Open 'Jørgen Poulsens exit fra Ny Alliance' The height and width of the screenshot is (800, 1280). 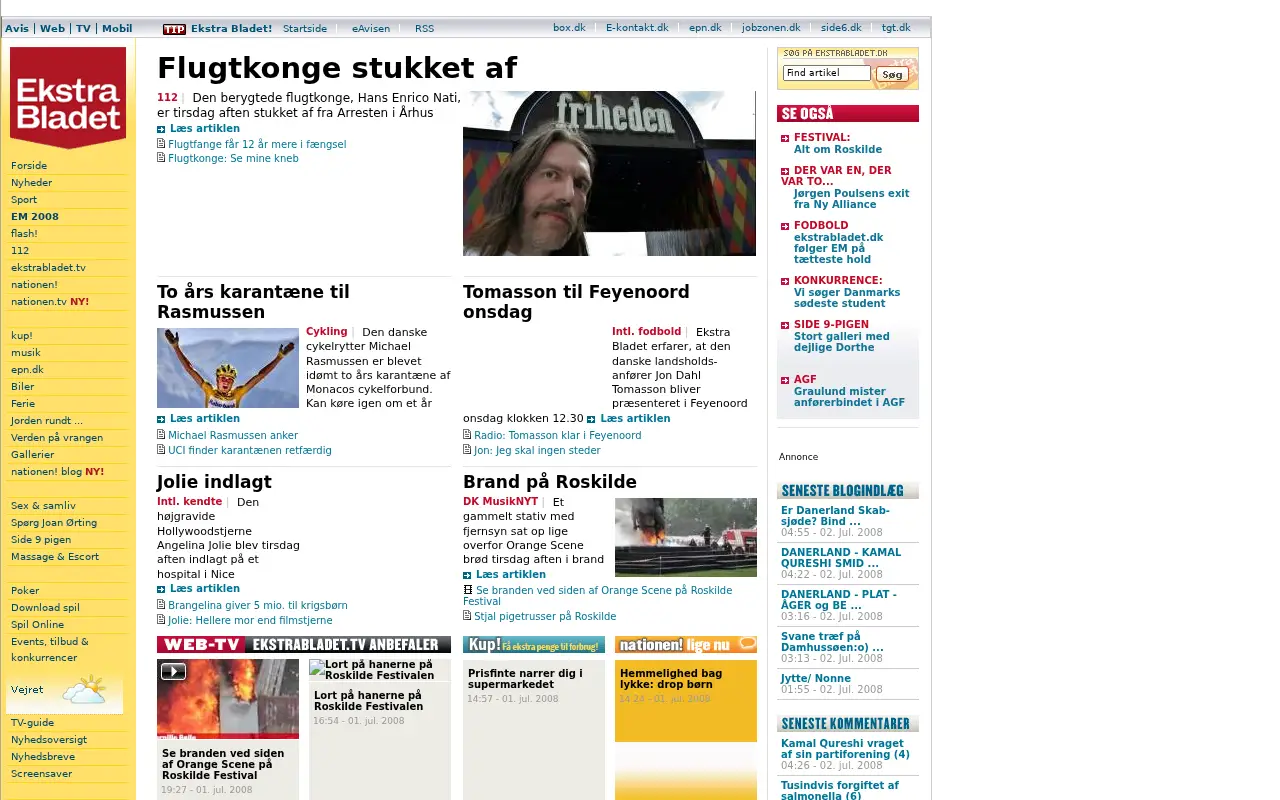point(852,199)
